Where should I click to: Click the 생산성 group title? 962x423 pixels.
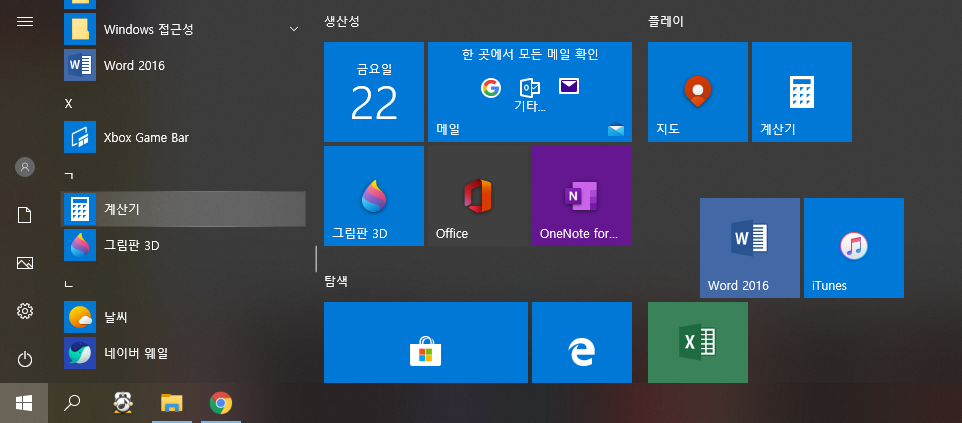tap(342, 21)
